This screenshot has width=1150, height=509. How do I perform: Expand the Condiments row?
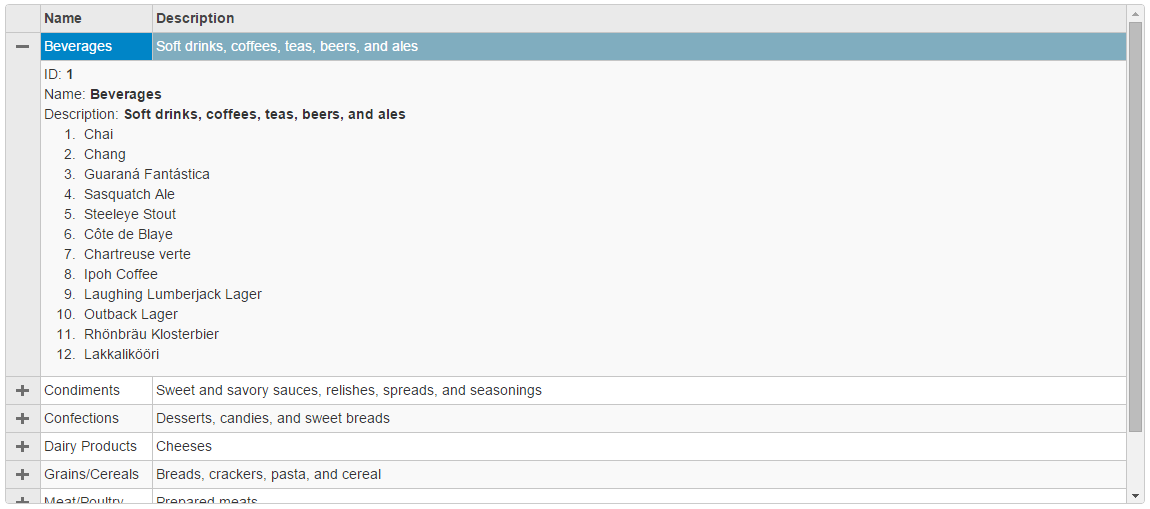(x=23, y=390)
